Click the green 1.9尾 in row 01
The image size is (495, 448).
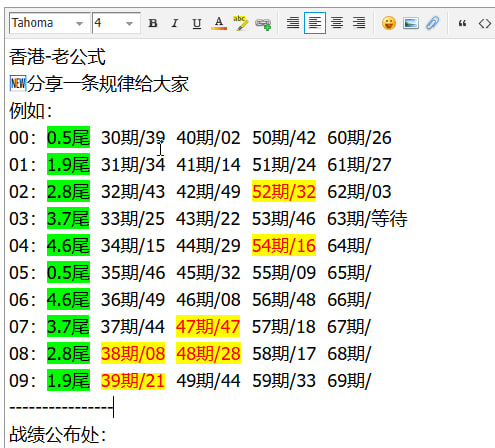tap(68, 164)
